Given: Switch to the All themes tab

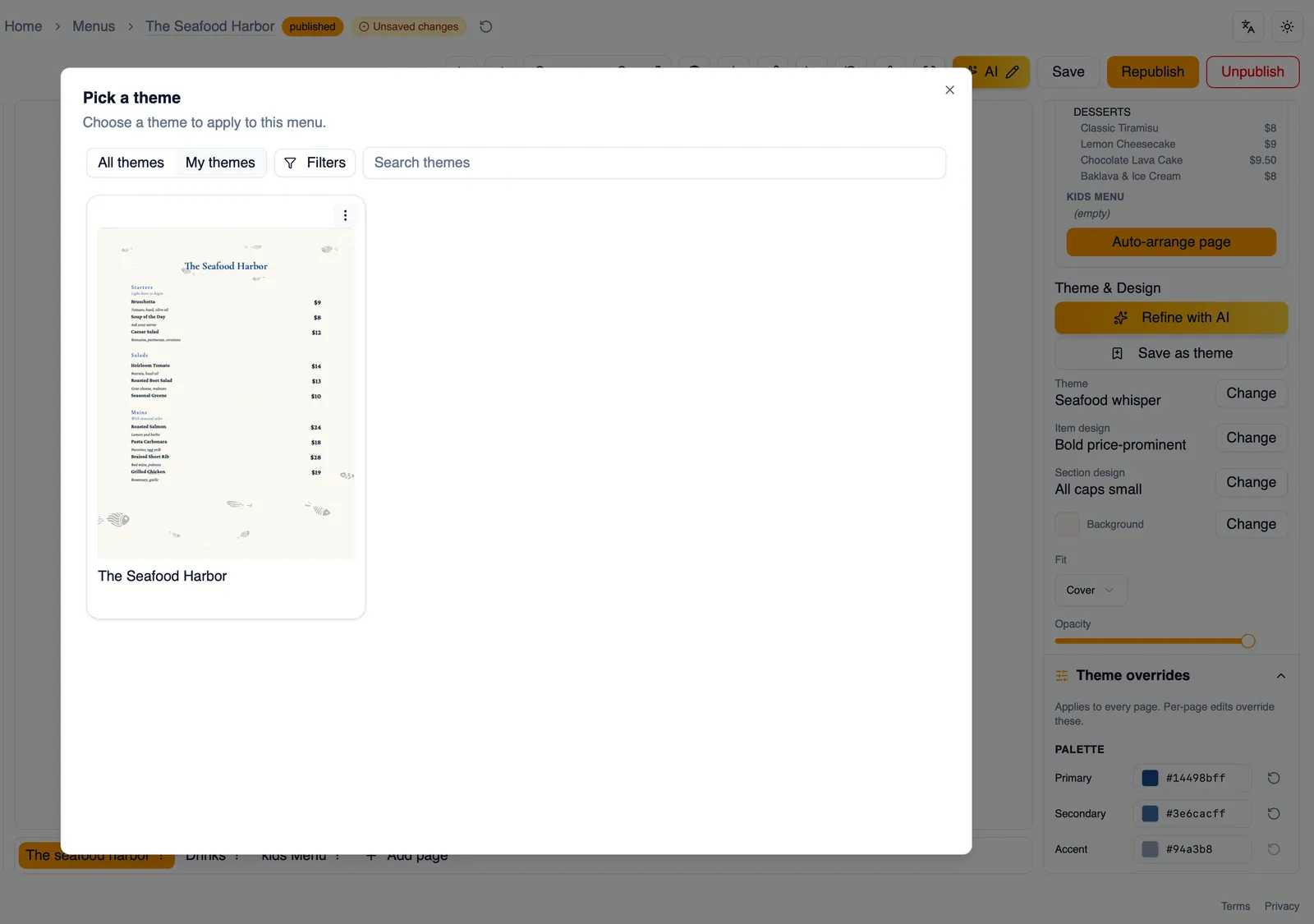Looking at the screenshot, I should [131, 163].
